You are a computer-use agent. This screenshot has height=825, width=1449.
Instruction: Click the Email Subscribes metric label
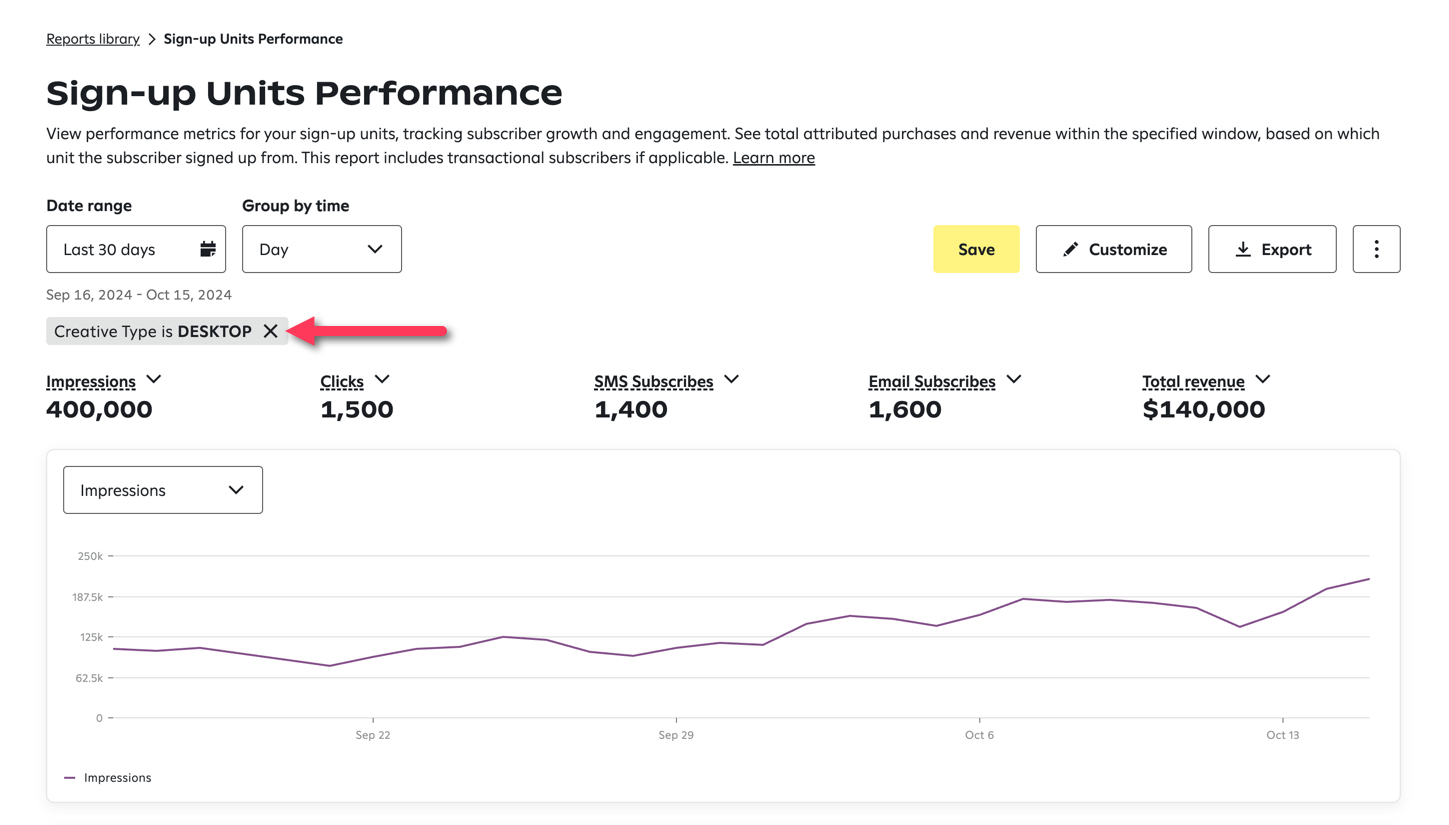pos(932,381)
